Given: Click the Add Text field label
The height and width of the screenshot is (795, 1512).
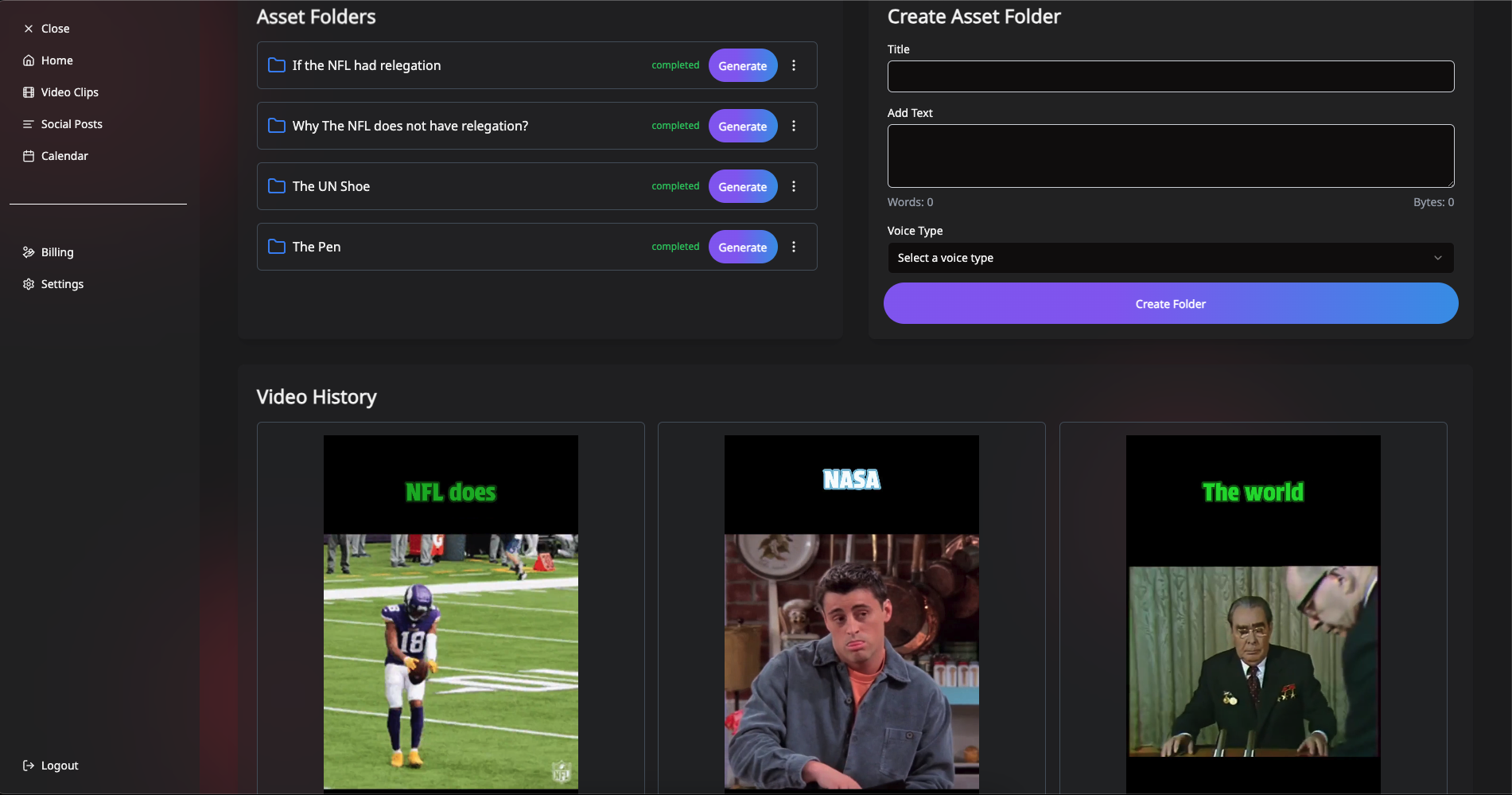Looking at the screenshot, I should 910,113.
